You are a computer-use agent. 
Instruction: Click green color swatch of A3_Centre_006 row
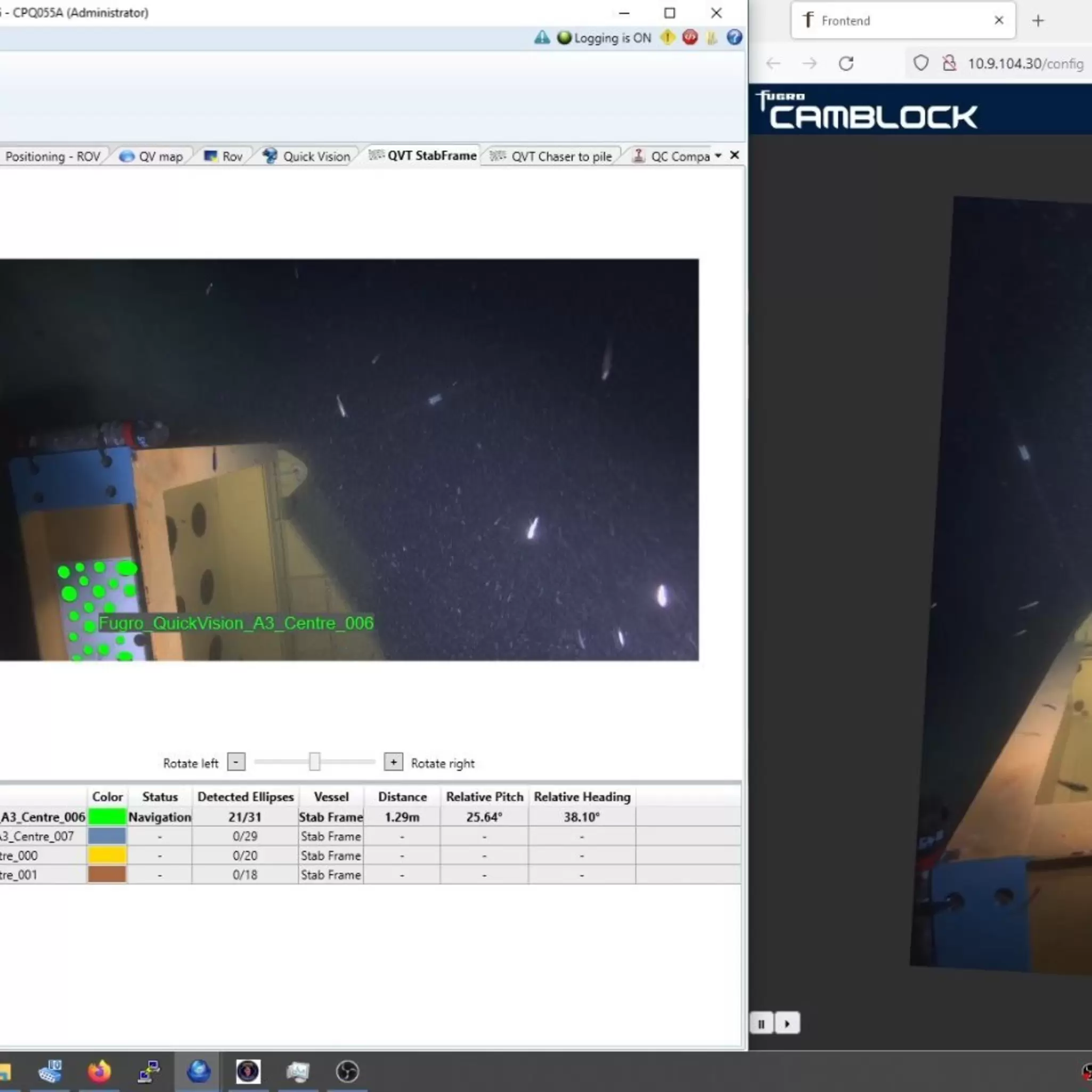click(107, 817)
